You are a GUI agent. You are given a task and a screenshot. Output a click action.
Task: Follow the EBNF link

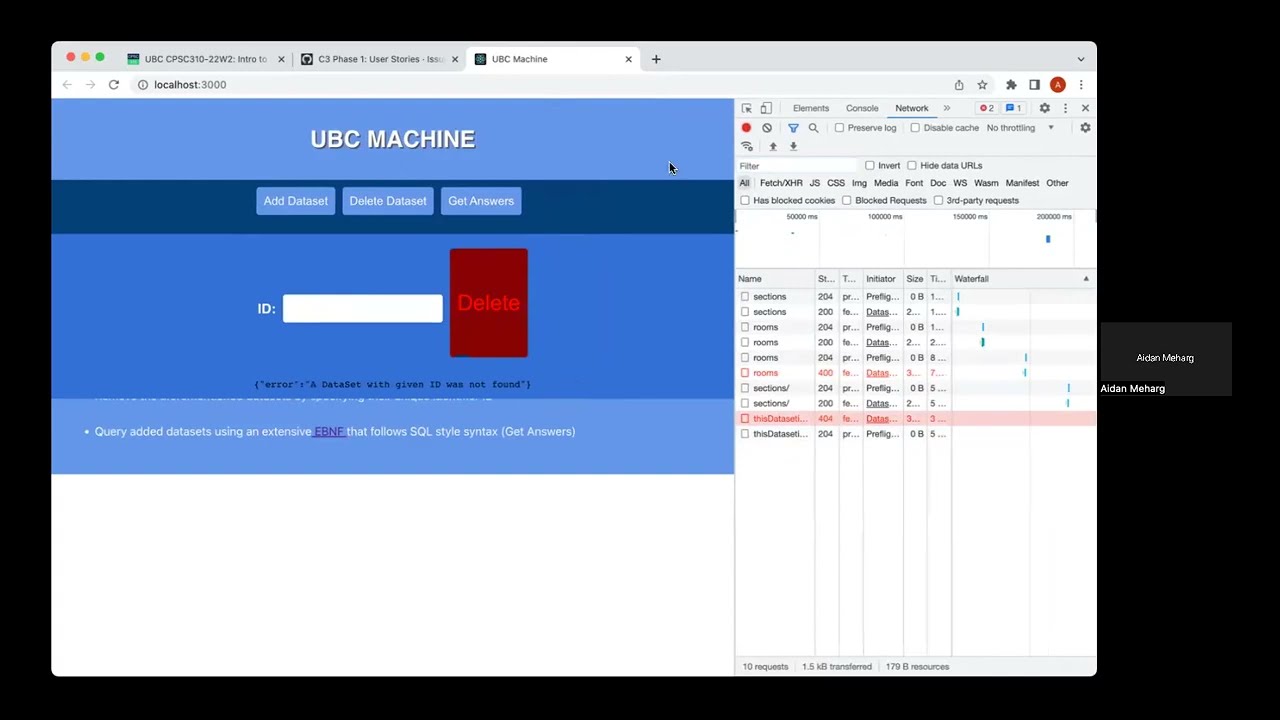329,432
